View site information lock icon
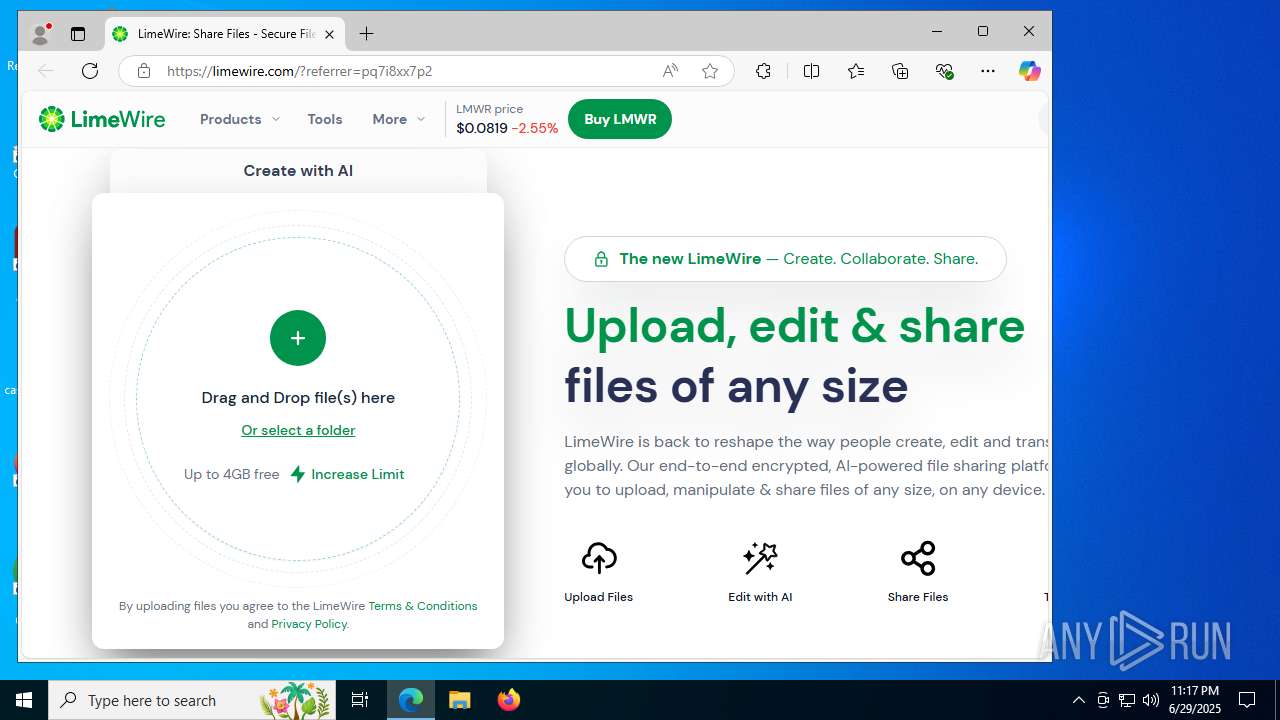 (144, 71)
